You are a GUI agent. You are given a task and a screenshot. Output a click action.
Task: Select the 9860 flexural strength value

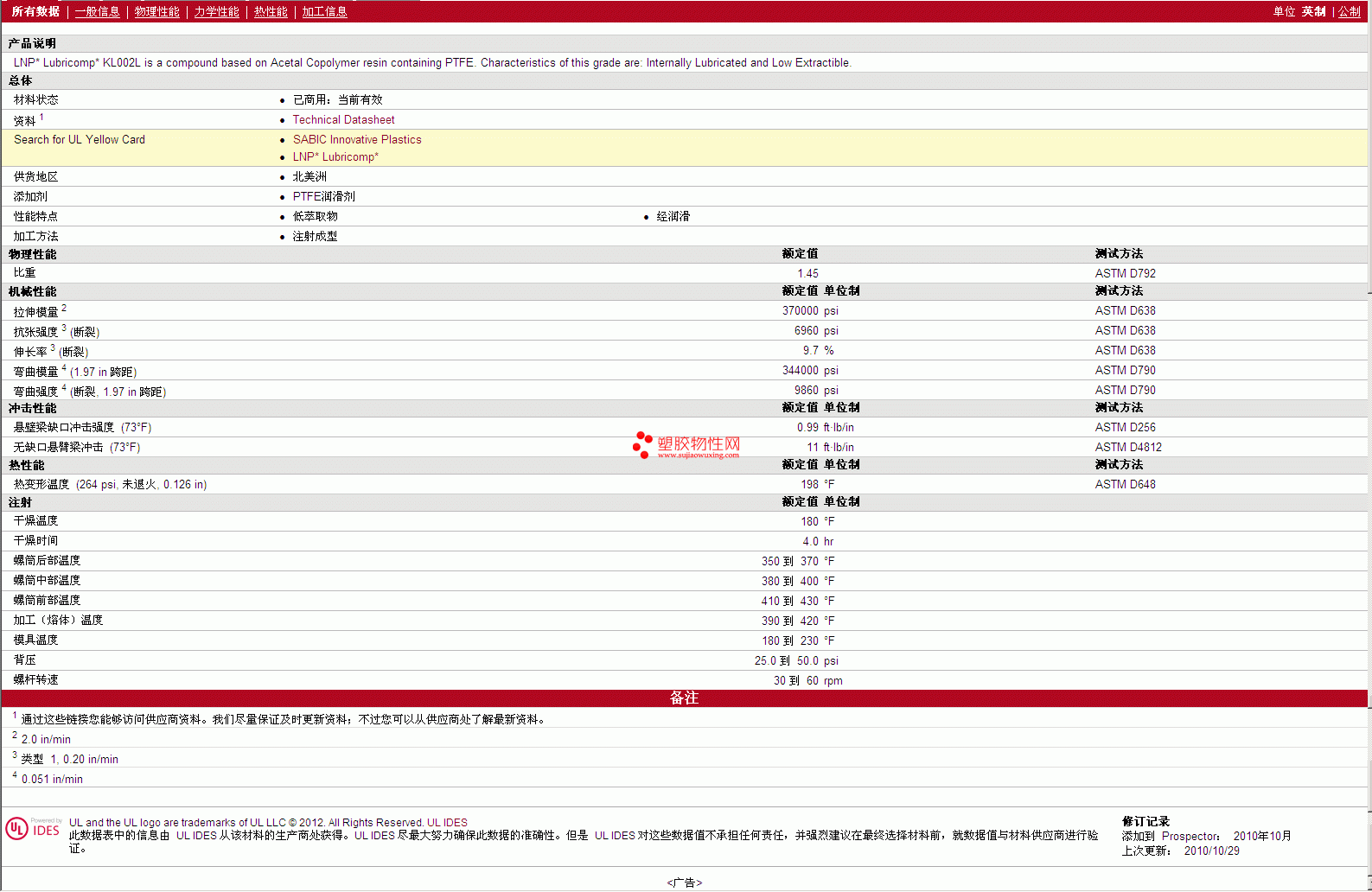(x=806, y=391)
